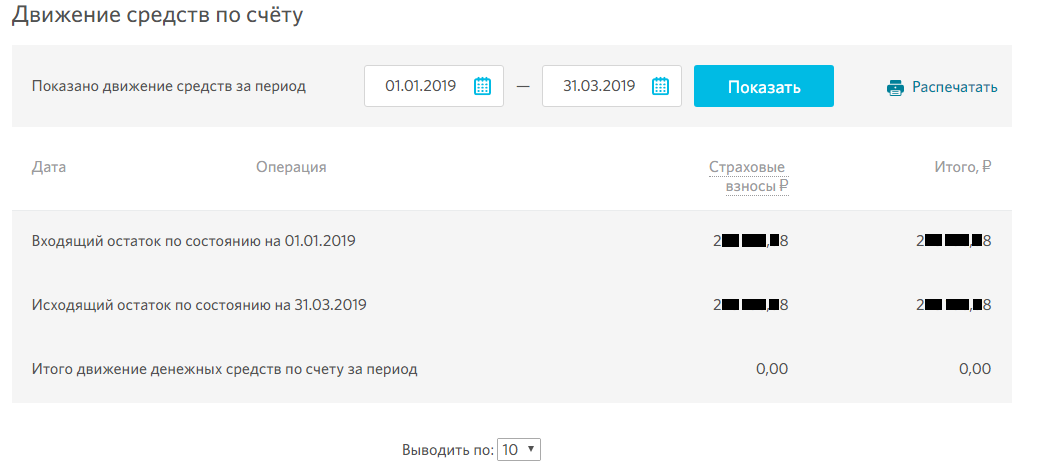Select the Итого движение денежных средств row
1054x470 pixels.
click(x=225, y=369)
